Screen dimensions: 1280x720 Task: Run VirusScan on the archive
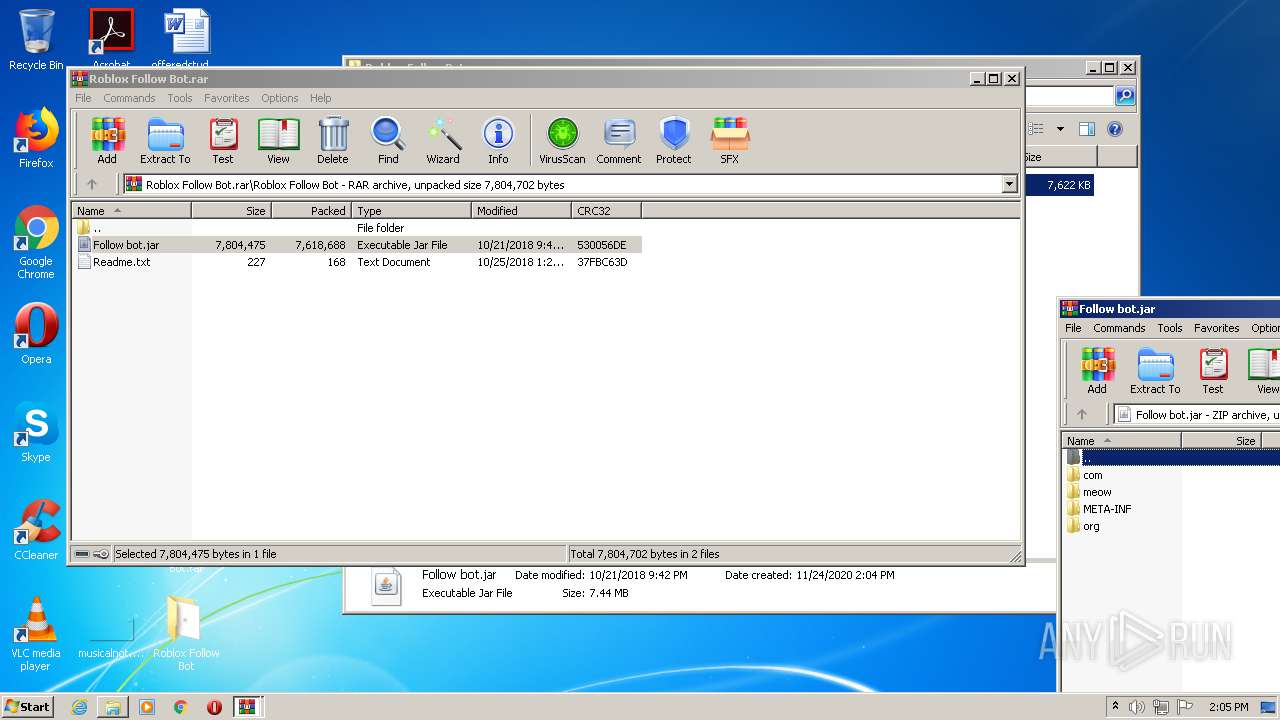point(562,140)
